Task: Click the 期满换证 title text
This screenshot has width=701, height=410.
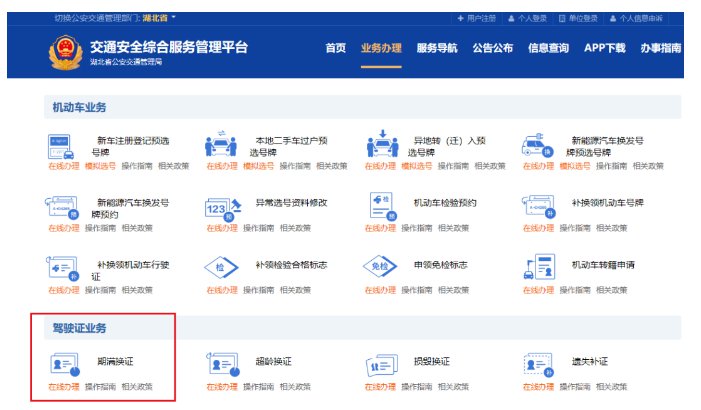Action: [x=115, y=361]
